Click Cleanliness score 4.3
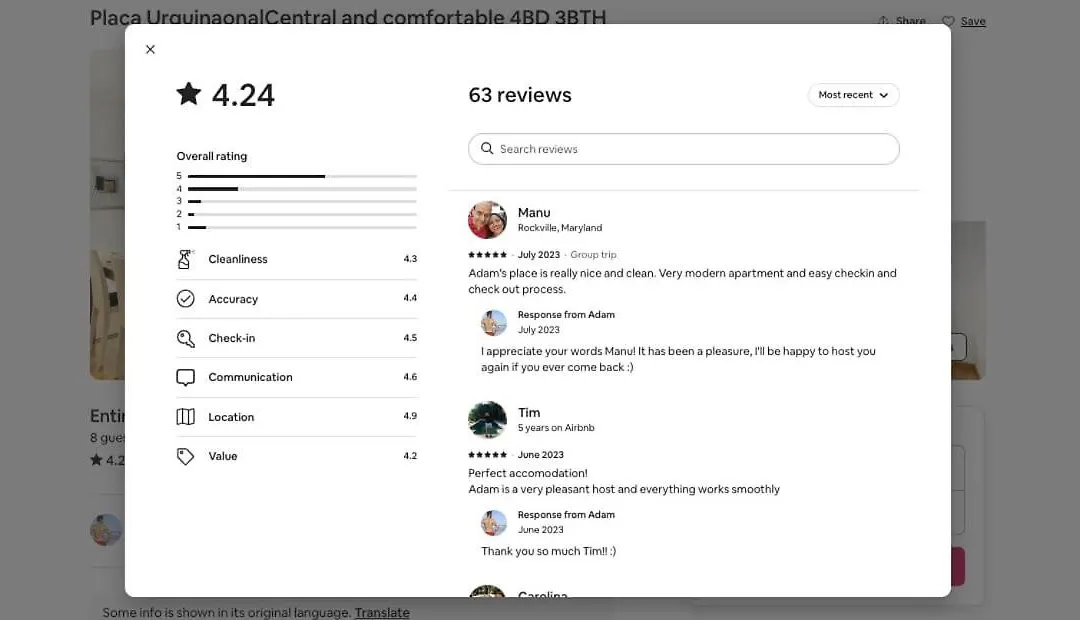The height and width of the screenshot is (620, 1080). [x=410, y=259]
